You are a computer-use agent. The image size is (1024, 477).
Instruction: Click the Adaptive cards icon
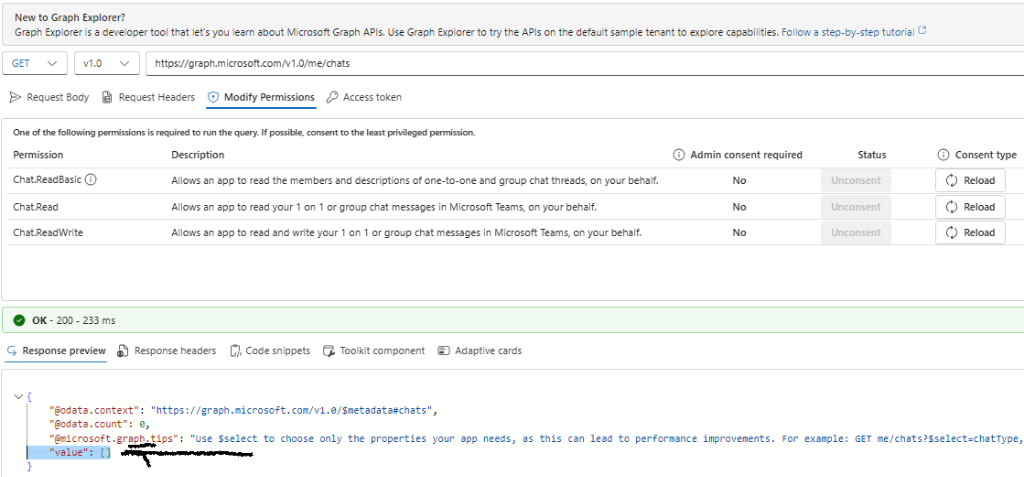(x=444, y=351)
